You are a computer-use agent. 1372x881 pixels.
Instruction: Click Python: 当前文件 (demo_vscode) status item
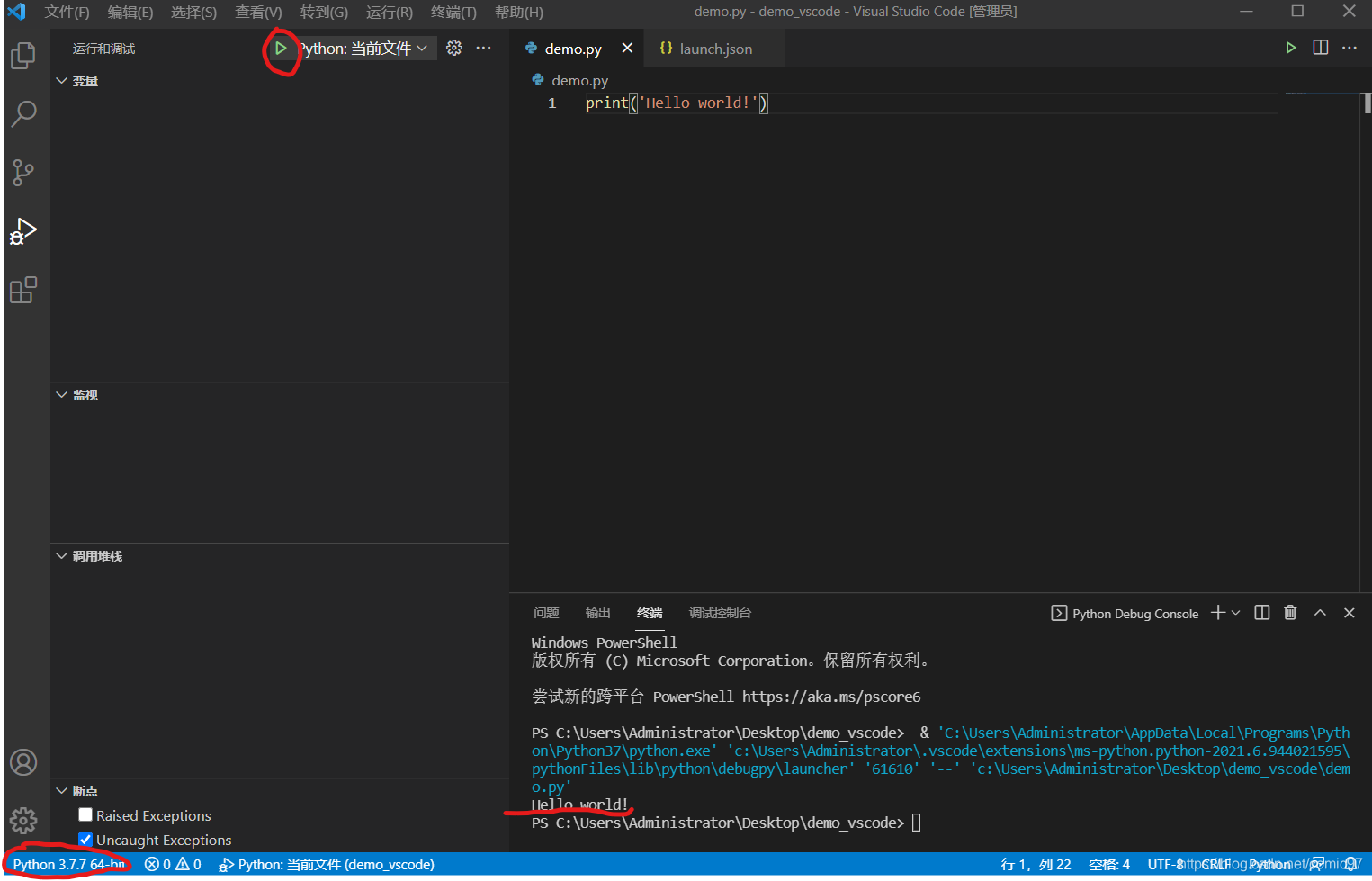click(327, 864)
